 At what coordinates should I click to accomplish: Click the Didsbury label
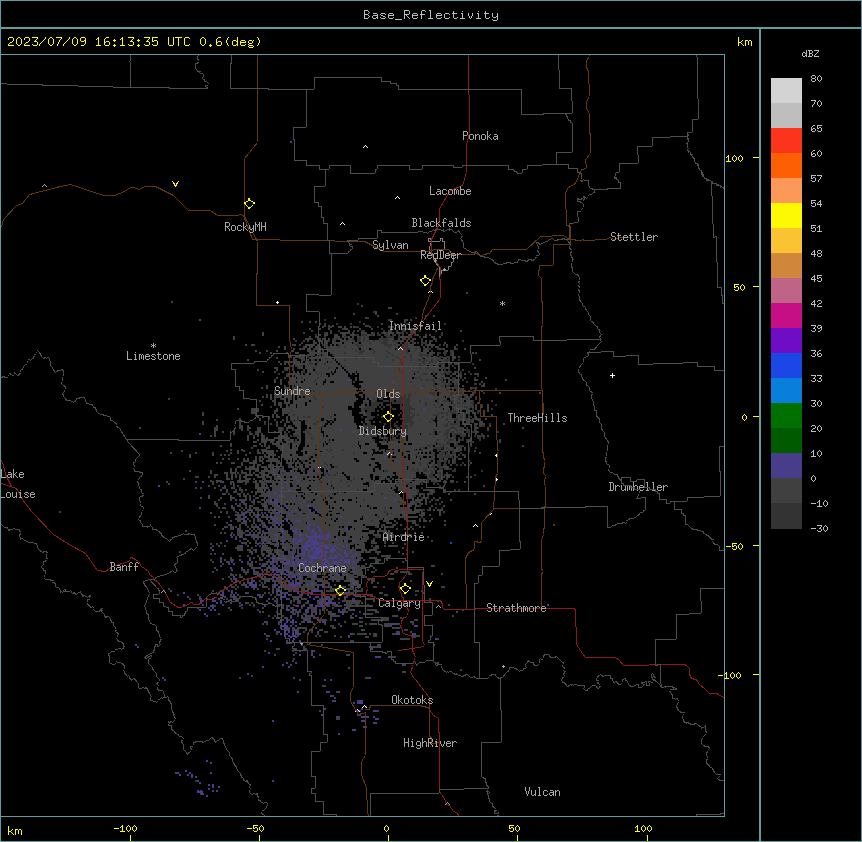point(383,431)
